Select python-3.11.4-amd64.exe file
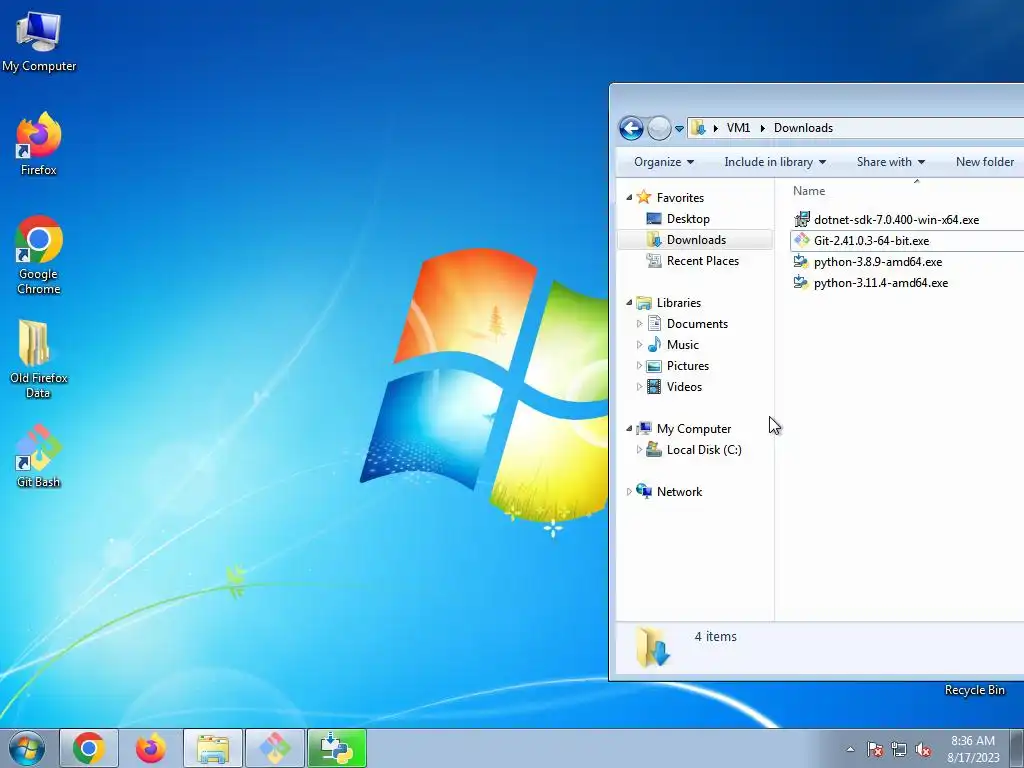The width and height of the screenshot is (1024, 768). (880, 283)
